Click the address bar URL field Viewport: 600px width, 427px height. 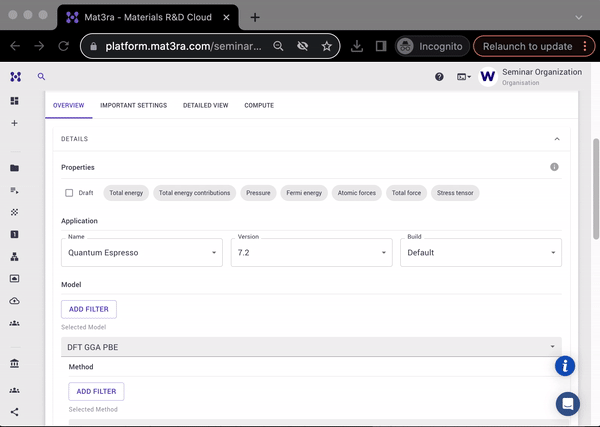pos(184,46)
